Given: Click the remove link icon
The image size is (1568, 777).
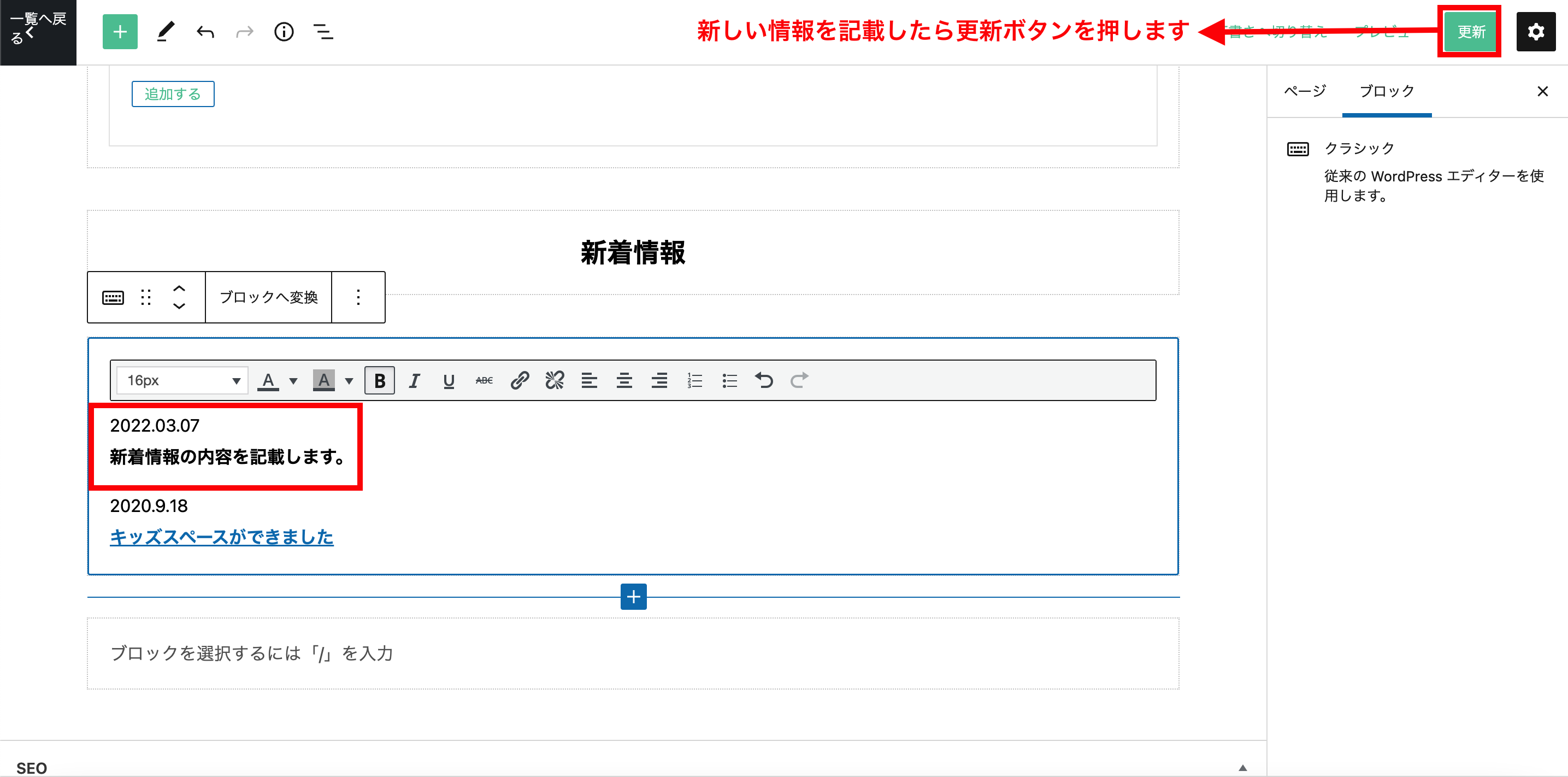Looking at the screenshot, I should coord(554,381).
